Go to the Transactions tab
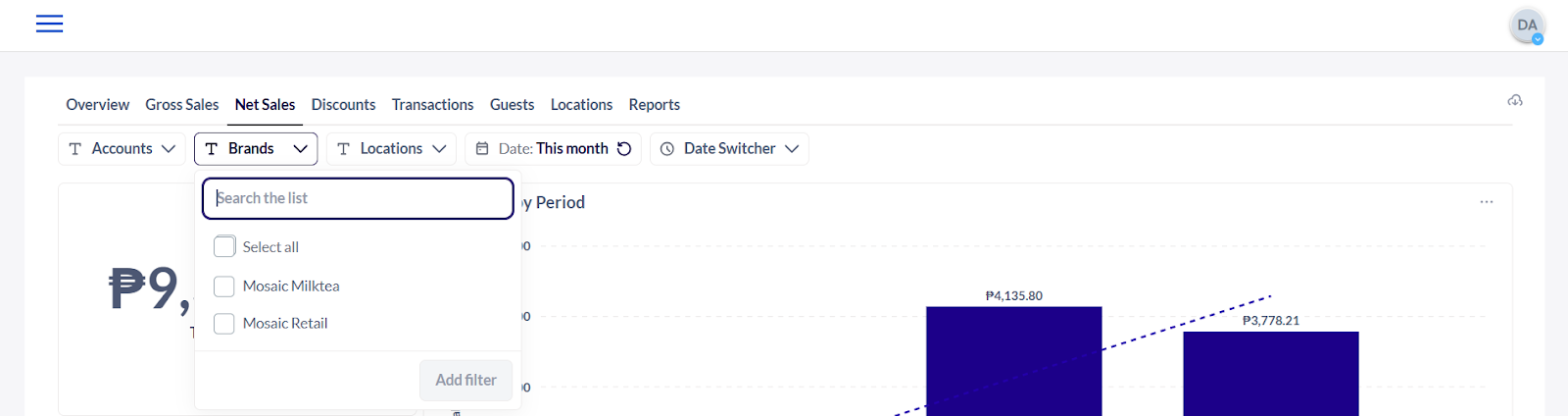This screenshot has height=416, width=1568. click(x=432, y=105)
